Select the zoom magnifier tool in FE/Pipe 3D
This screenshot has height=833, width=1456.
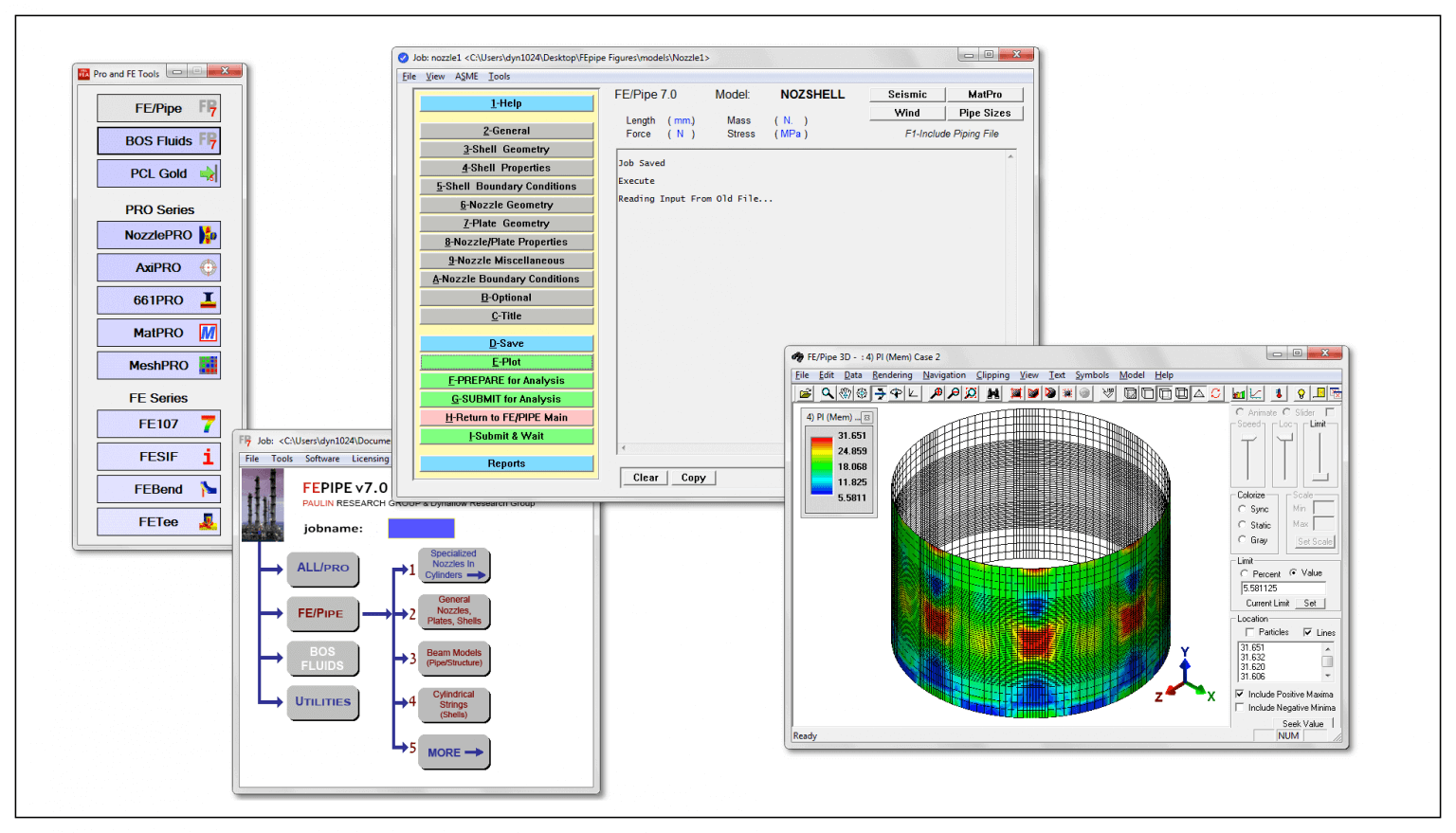(x=827, y=393)
